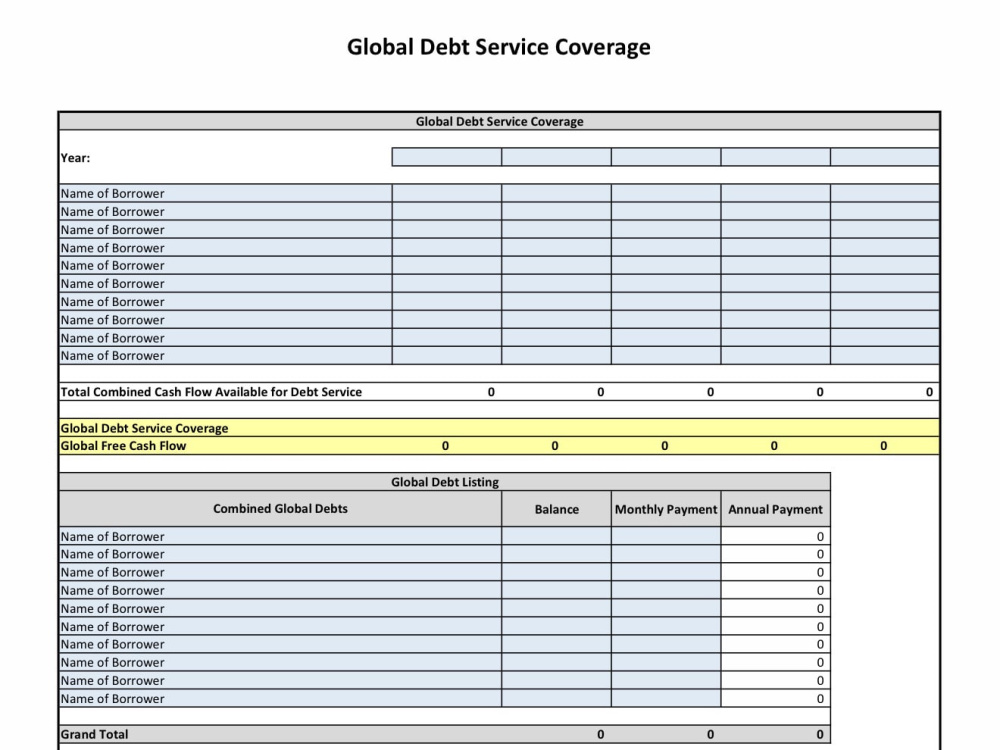Click the first Annual Payment value of 0

tap(820, 536)
